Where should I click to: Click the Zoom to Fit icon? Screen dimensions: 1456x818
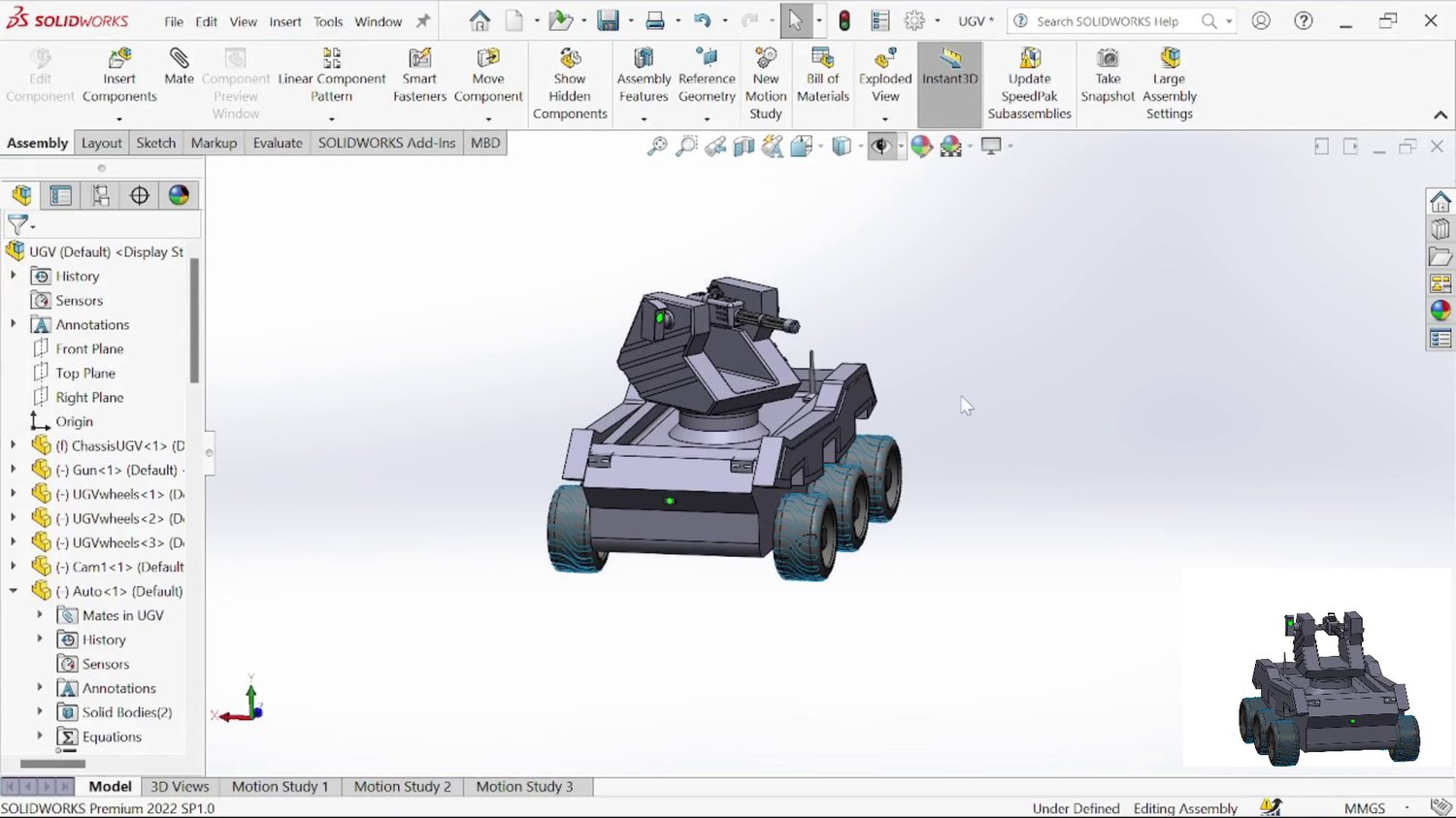[657, 147]
